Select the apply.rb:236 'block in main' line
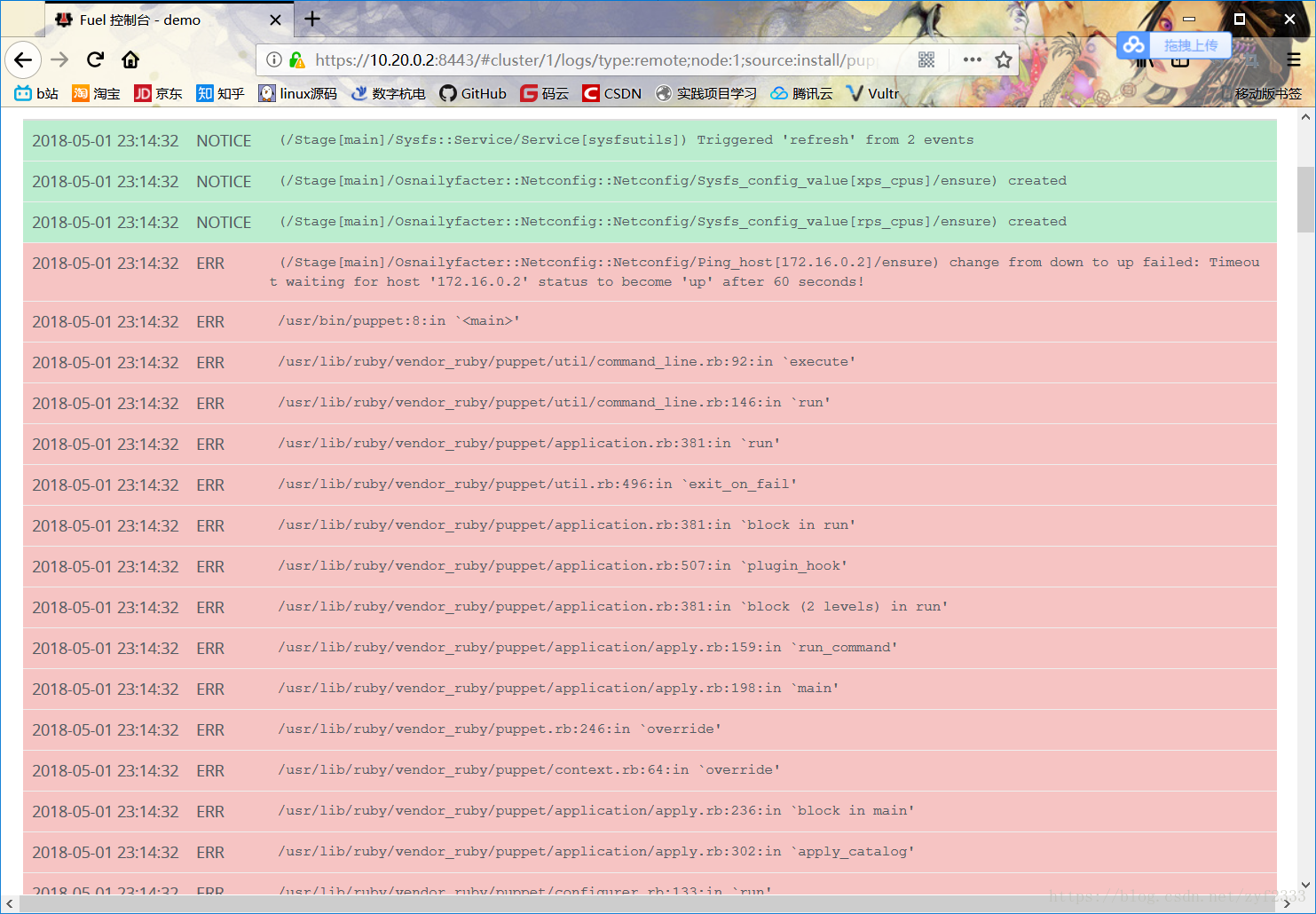The height and width of the screenshot is (914, 1316). coord(650,811)
